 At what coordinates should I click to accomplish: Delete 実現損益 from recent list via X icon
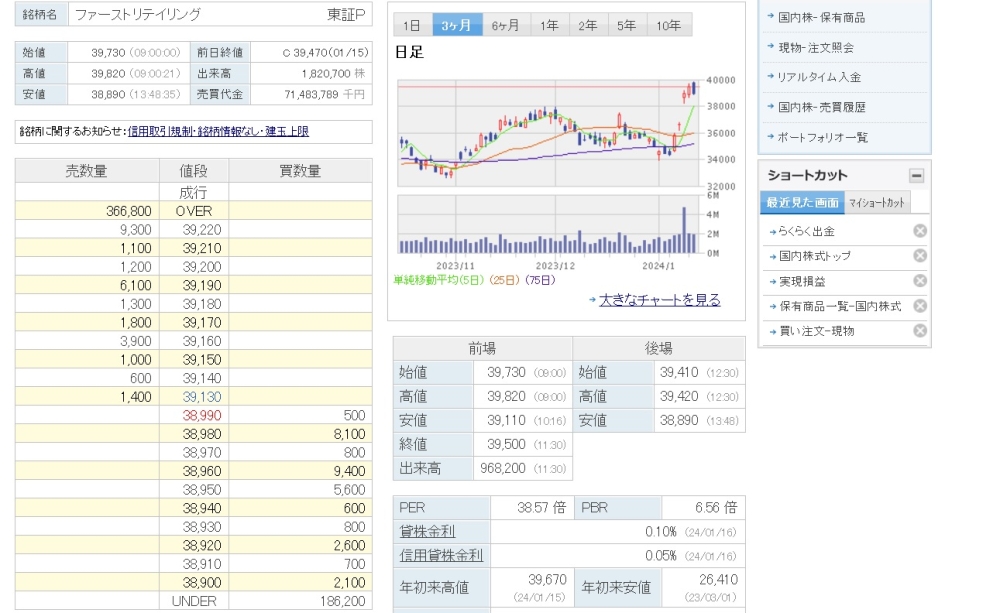pos(920,281)
